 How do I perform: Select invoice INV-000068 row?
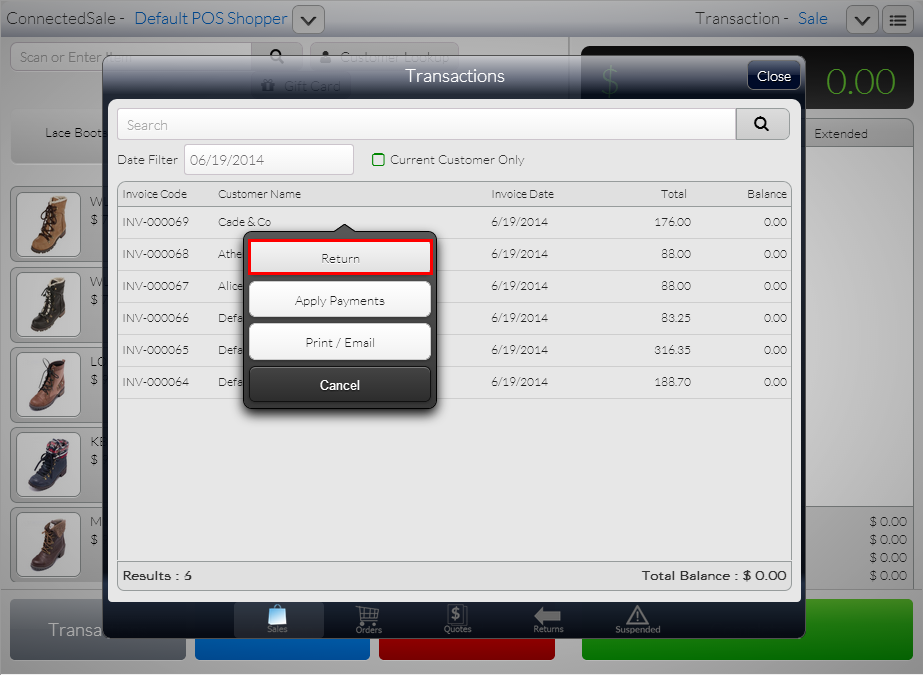click(454, 254)
